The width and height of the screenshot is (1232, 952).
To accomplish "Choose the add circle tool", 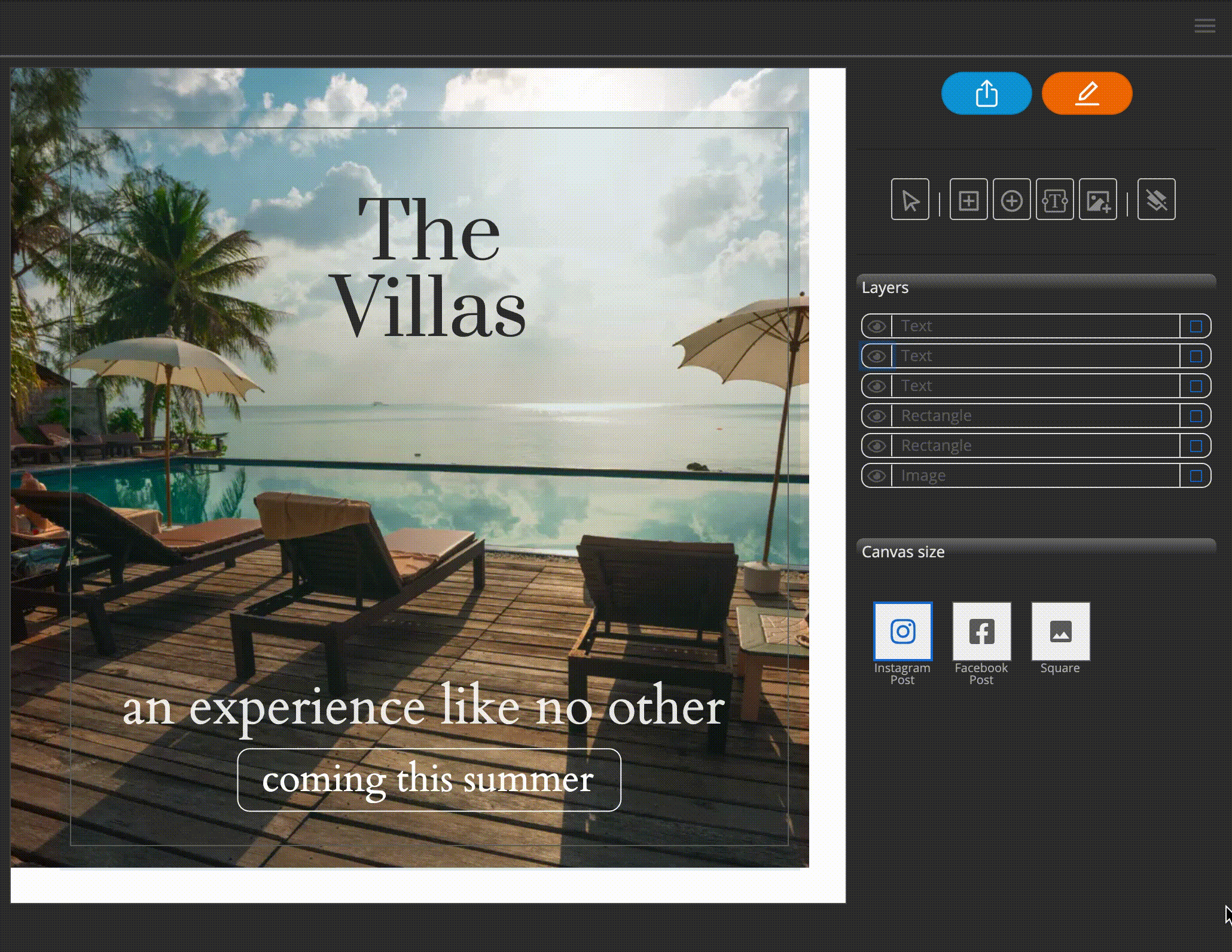I will tap(1011, 199).
